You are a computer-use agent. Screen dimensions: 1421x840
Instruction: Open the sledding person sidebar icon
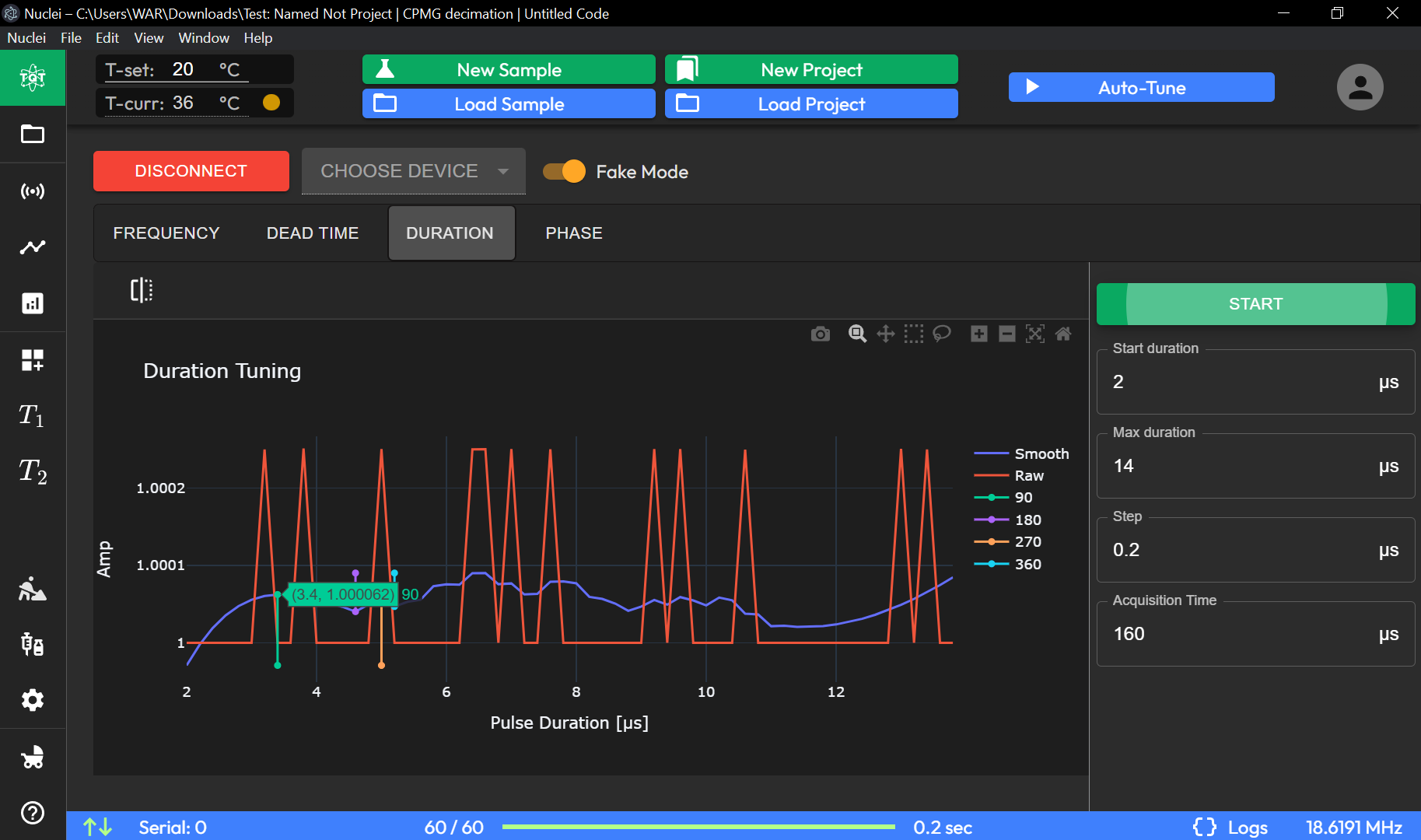tap(33, 589)
